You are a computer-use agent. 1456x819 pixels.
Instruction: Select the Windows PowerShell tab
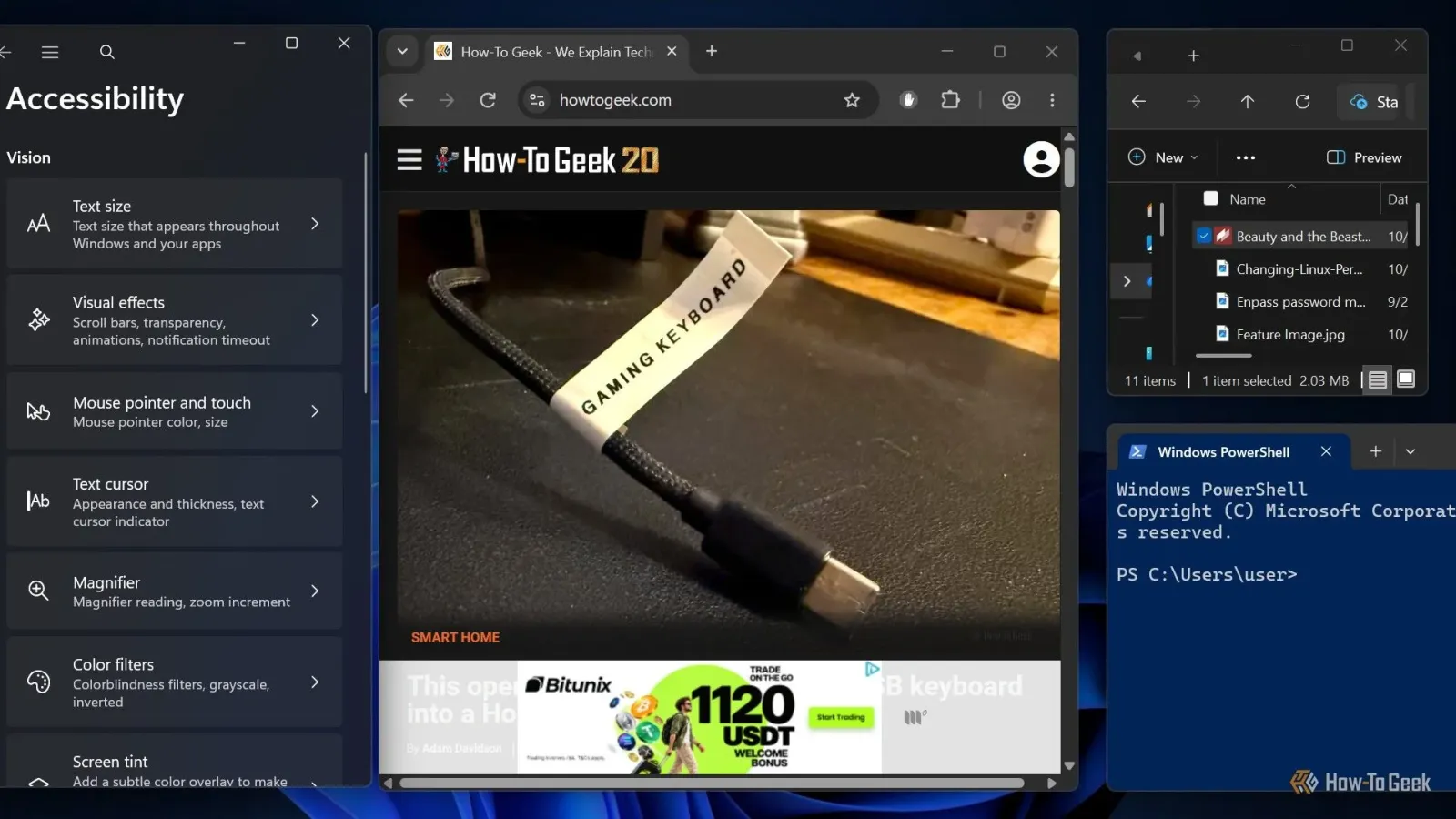tap(1222, 452)
